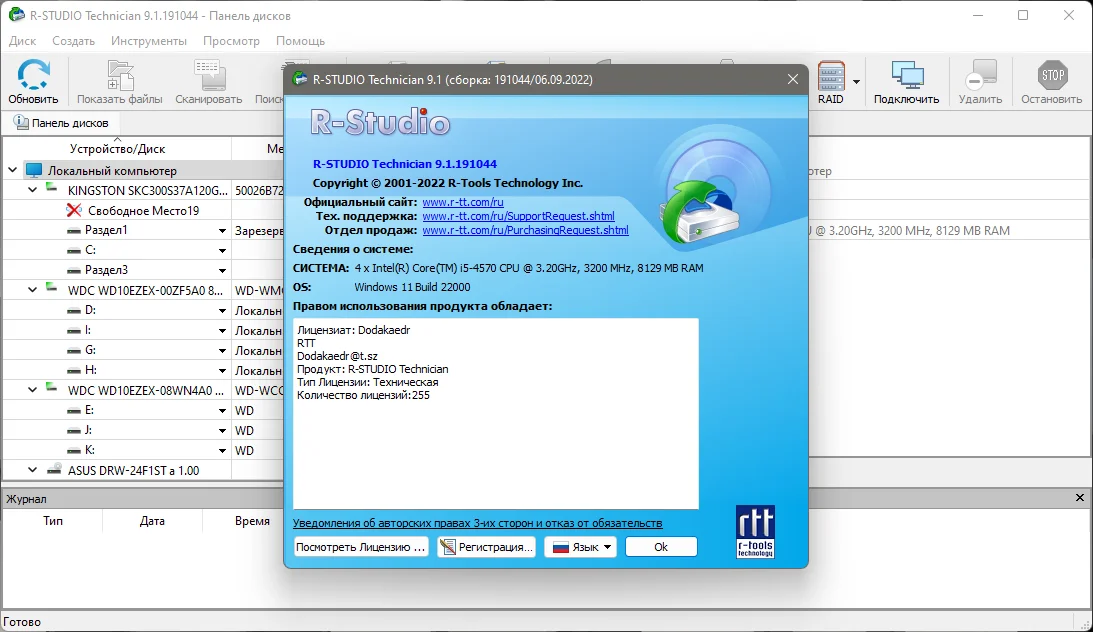Image resolution: width=1093 pixels, height=632 pixels.
Task: Close the About R-STUDIO Technician dialog
Action: pos(793,79)
